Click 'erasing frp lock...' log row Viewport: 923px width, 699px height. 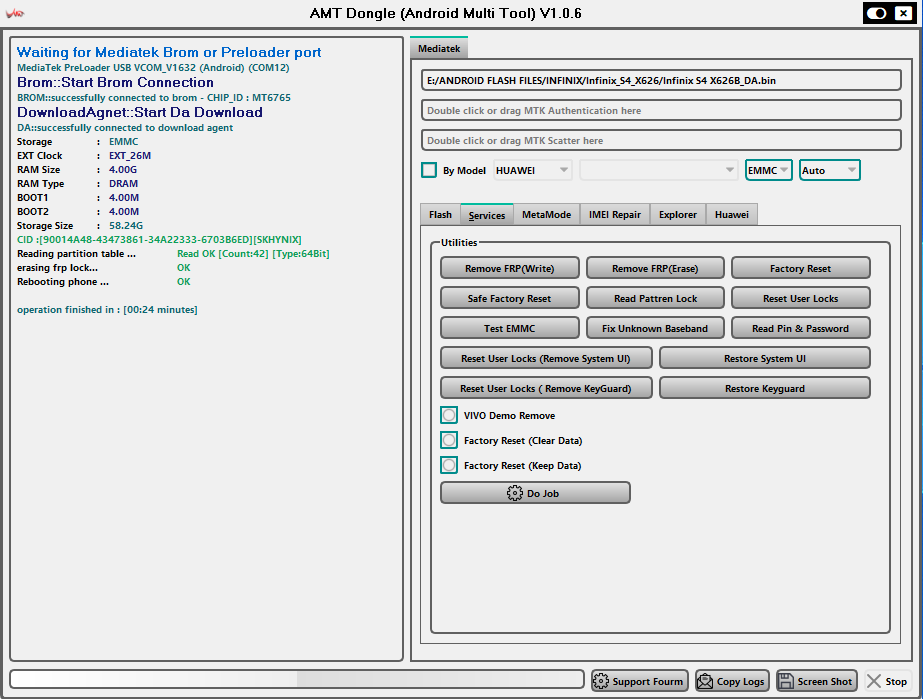click(x=104, y=267)
